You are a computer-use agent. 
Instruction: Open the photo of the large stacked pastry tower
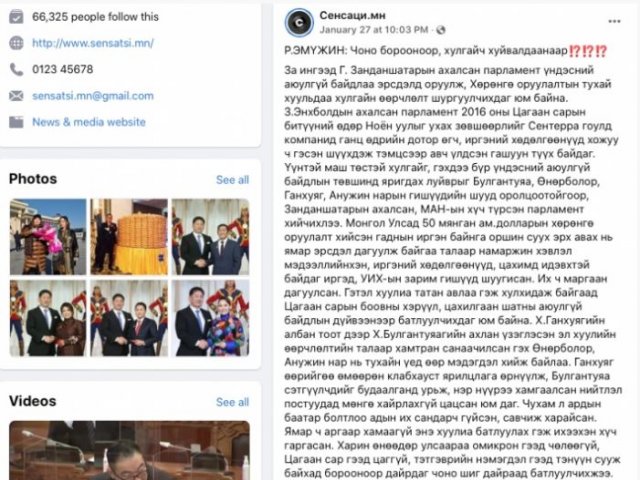point(129,237)
